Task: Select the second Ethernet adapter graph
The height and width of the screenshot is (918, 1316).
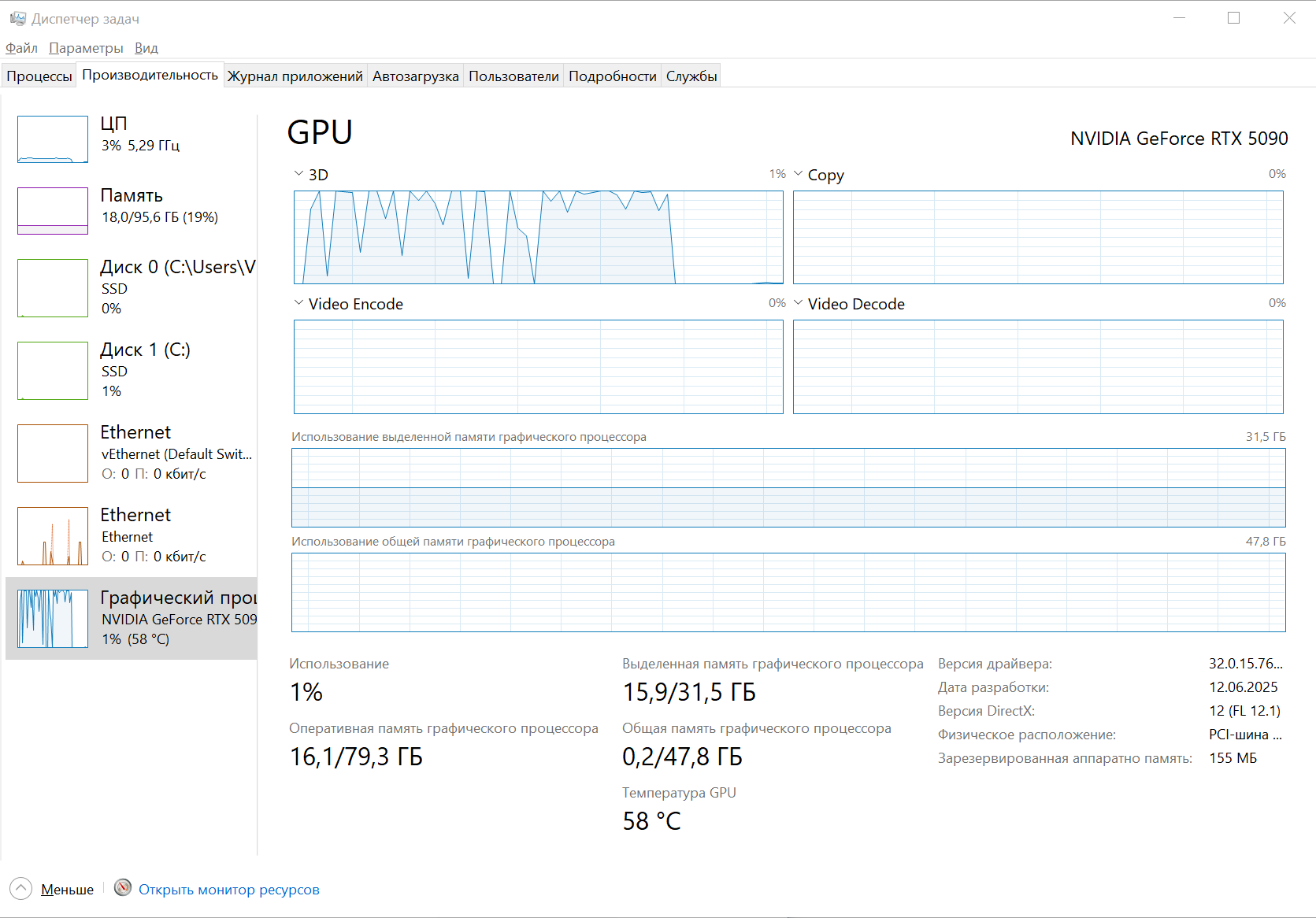Action: pos(53,536)
